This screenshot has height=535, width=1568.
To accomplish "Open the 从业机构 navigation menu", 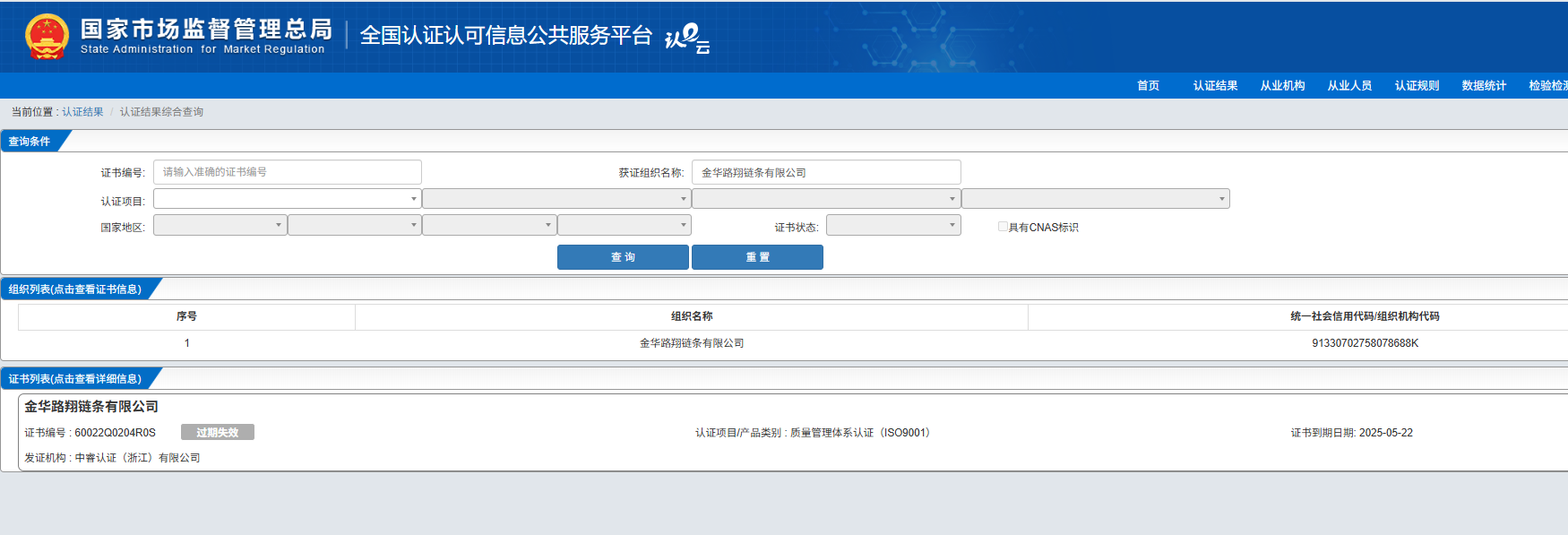I will (x=1282, y=86).
